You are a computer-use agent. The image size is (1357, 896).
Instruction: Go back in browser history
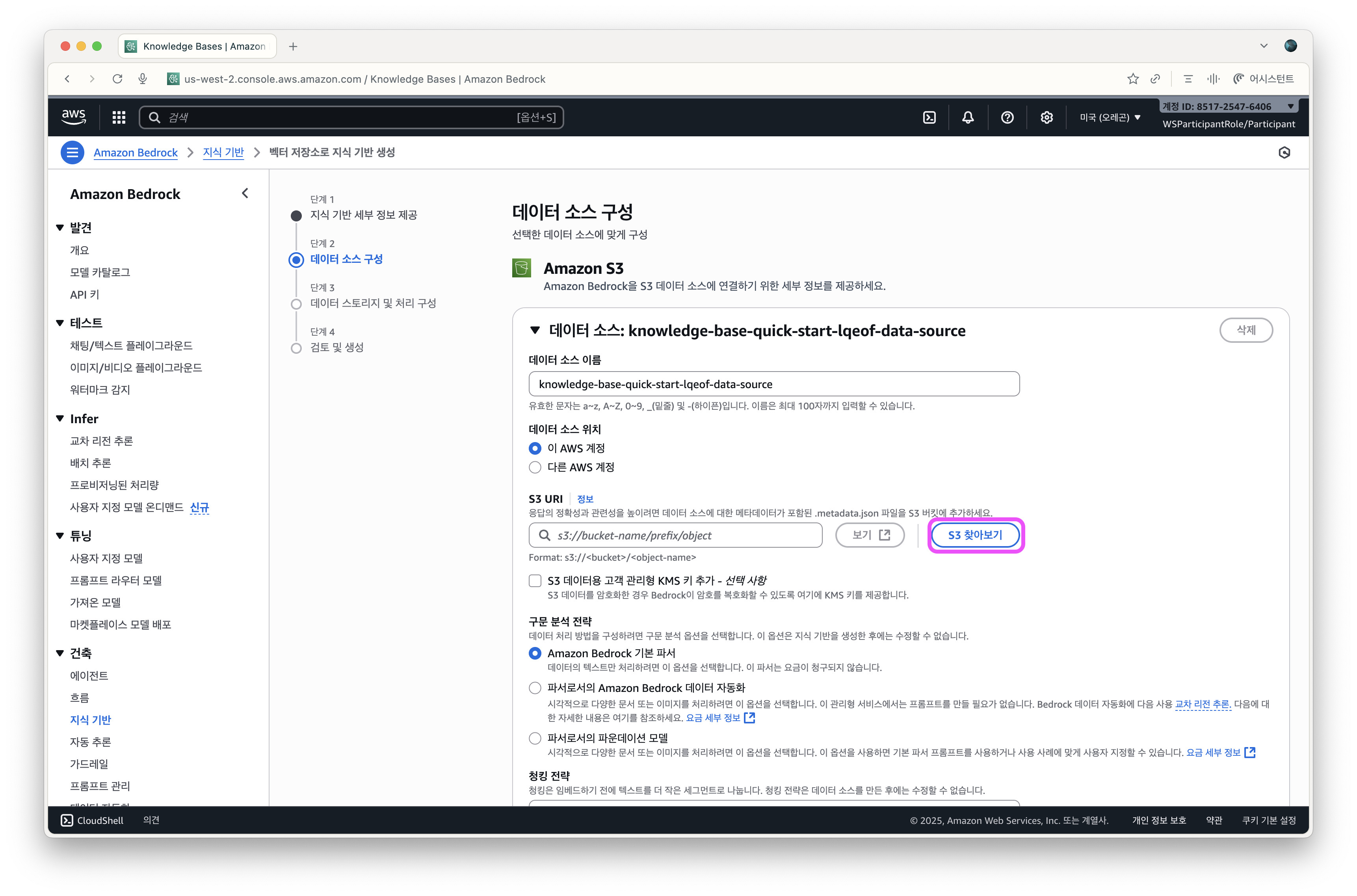[x=67, y=79]
